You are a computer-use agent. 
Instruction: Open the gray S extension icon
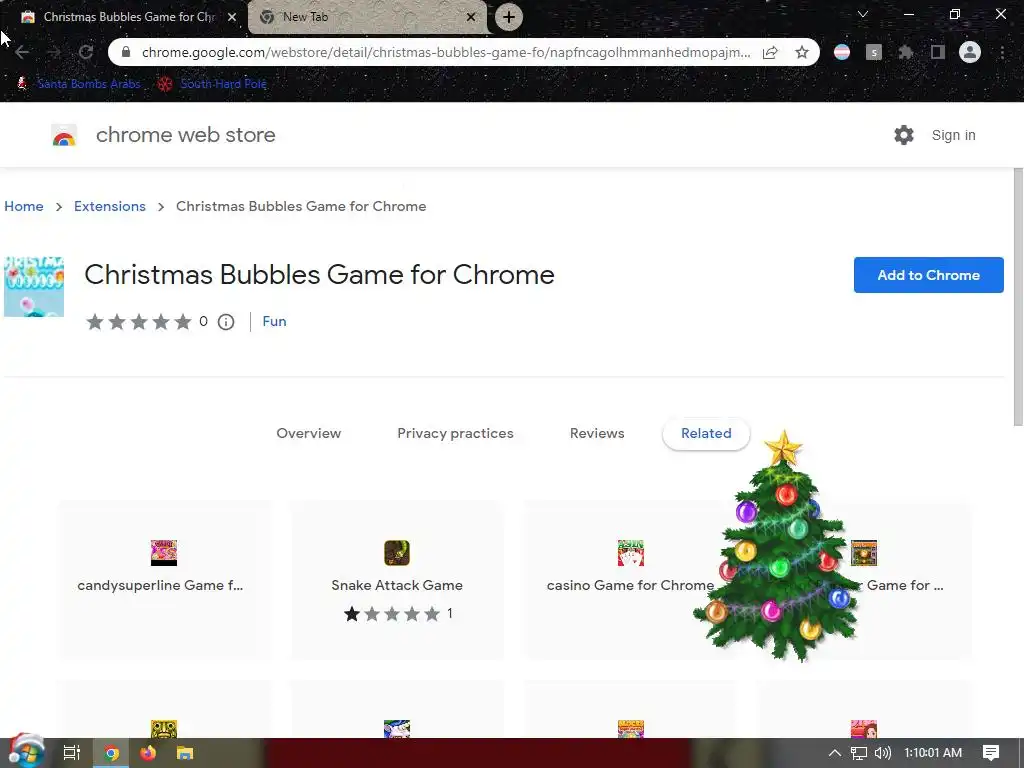click(x=874, y=52)
